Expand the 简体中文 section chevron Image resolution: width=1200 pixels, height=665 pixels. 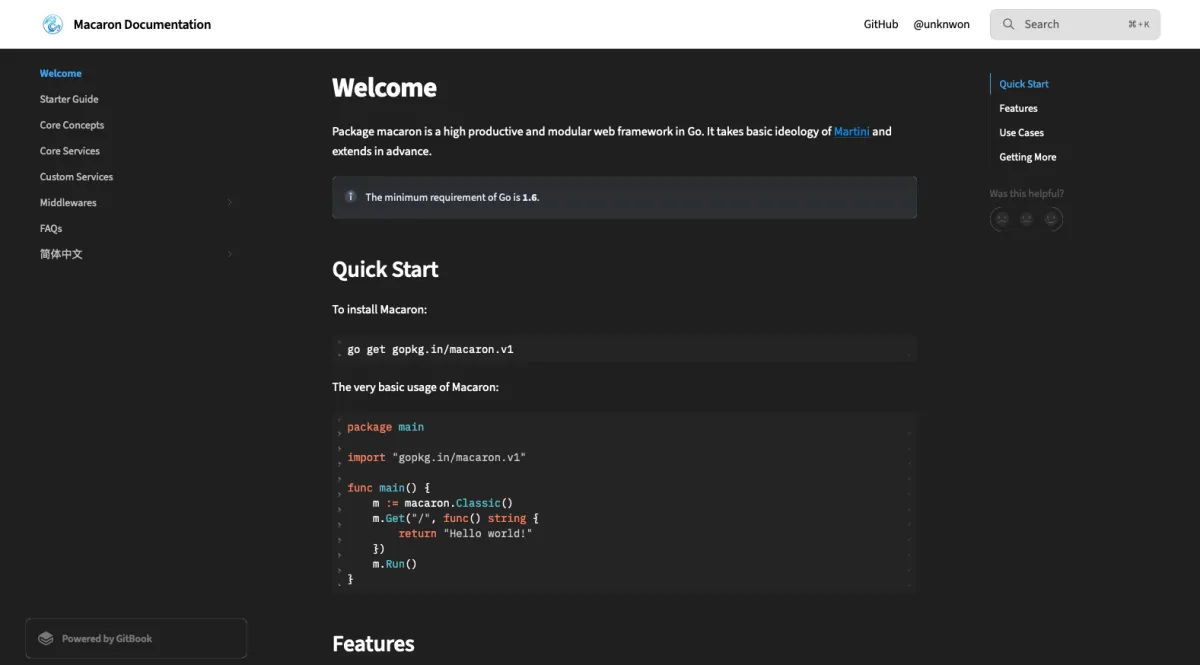tap(229, 254)
